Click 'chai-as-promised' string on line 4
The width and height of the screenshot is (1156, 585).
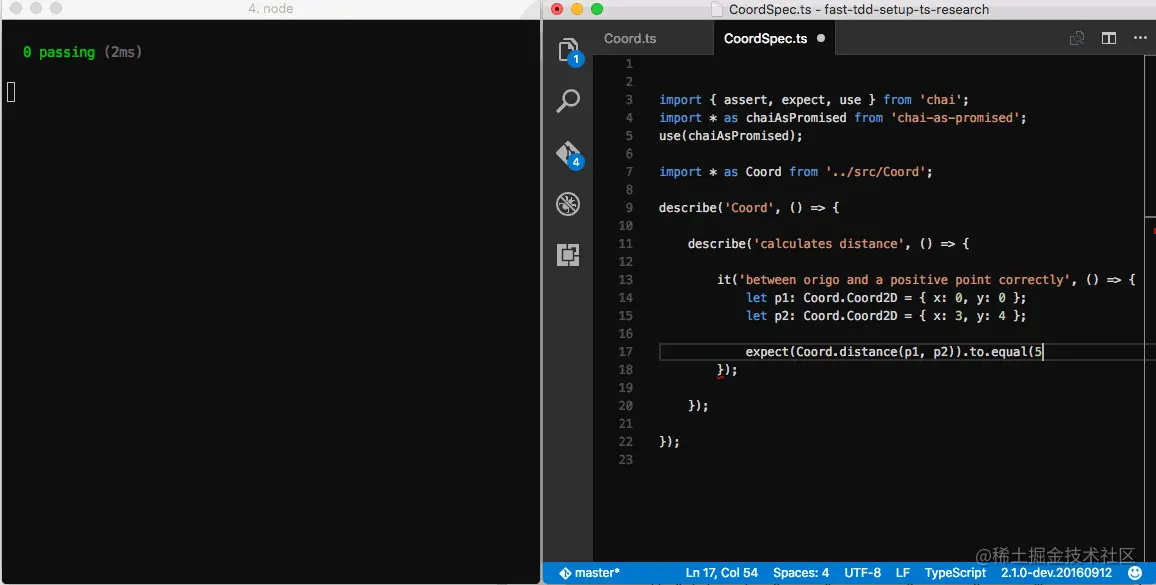point(955,118)
